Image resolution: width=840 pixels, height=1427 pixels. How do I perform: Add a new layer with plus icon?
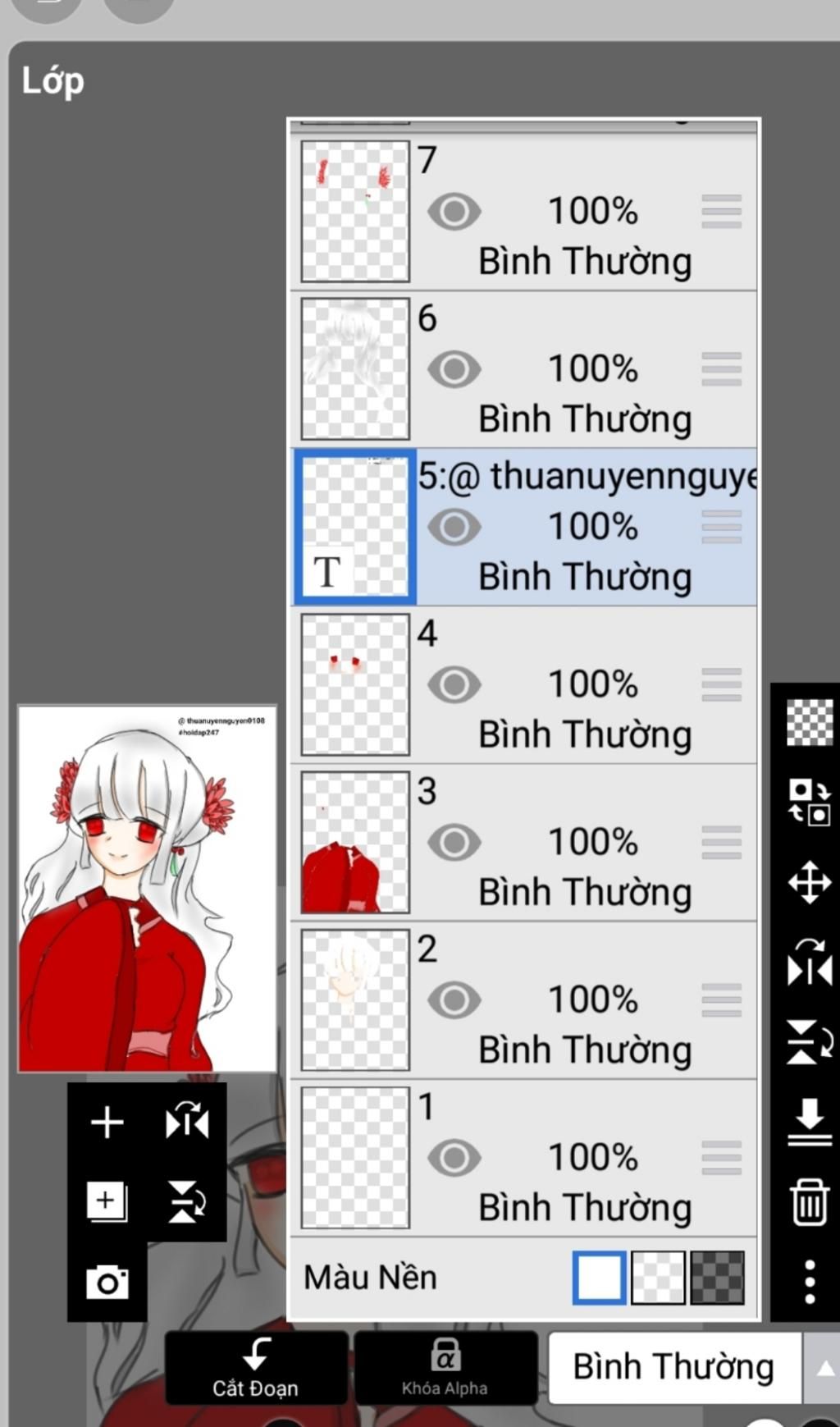[x=107, y=1122]
